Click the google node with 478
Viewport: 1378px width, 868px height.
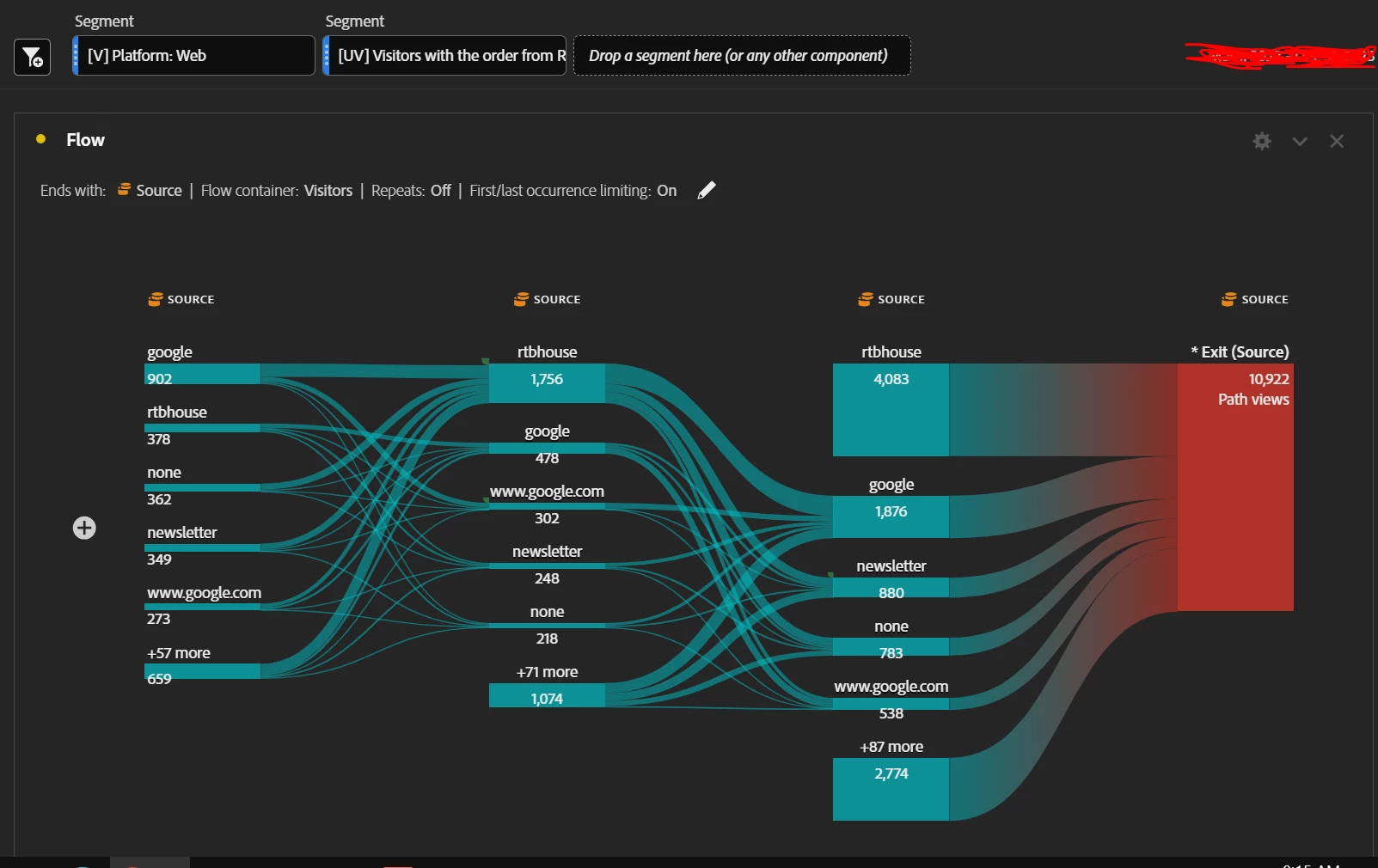(547, 448)
